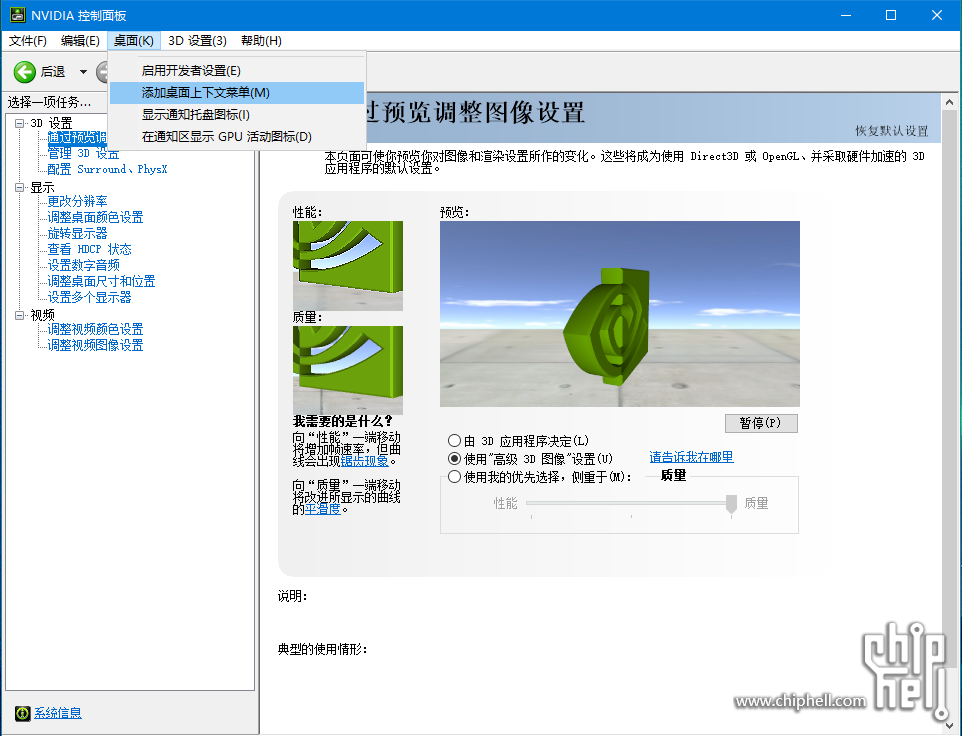Viewport: 962px width, 736px height.
Task: Click the scrollbar up arrow
Action: click(x=950, y=102)
